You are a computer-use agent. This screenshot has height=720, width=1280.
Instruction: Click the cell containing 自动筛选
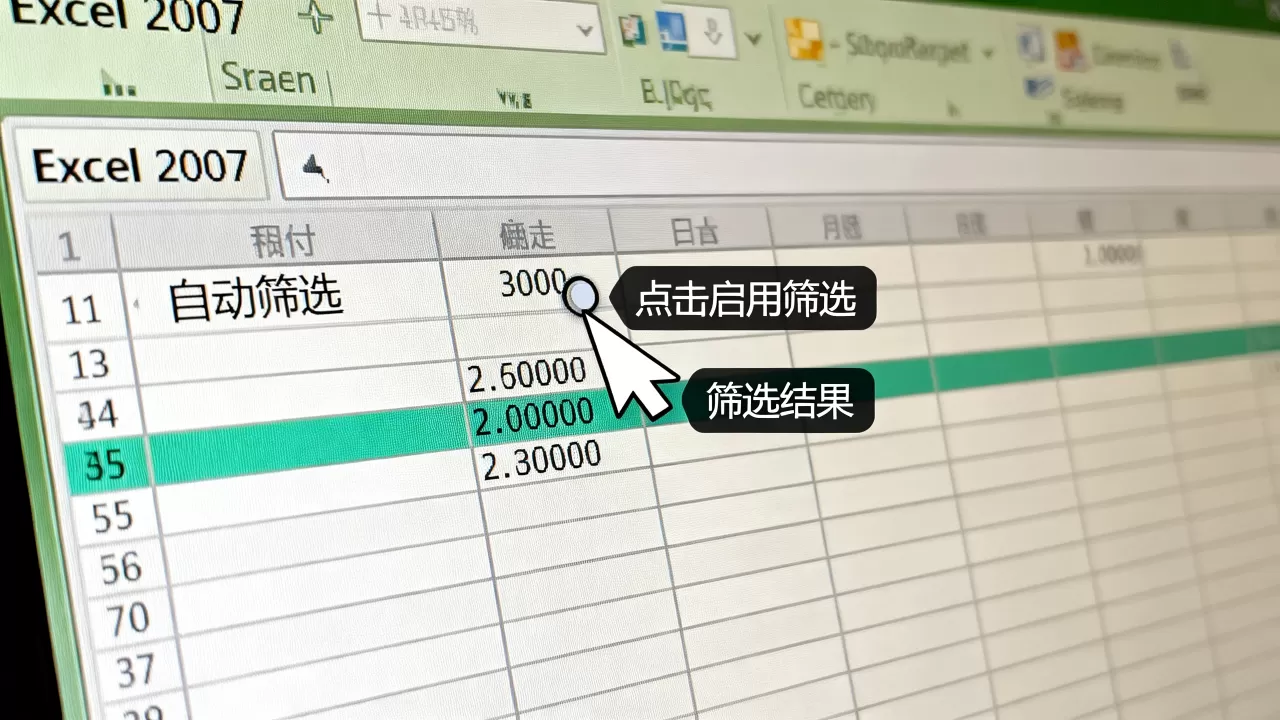[x=286, y=300]
